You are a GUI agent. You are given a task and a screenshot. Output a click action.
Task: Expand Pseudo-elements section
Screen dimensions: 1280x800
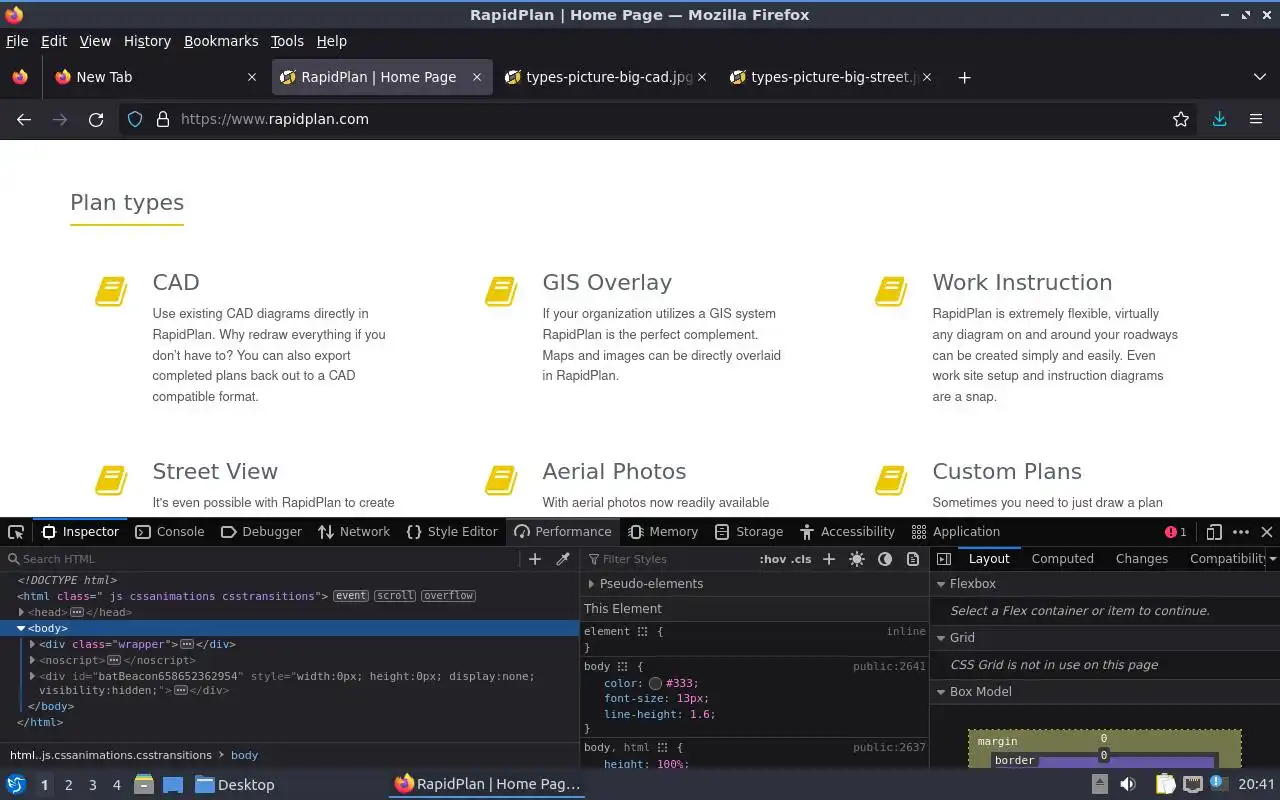pyautogui.click(x=592, y=584)
